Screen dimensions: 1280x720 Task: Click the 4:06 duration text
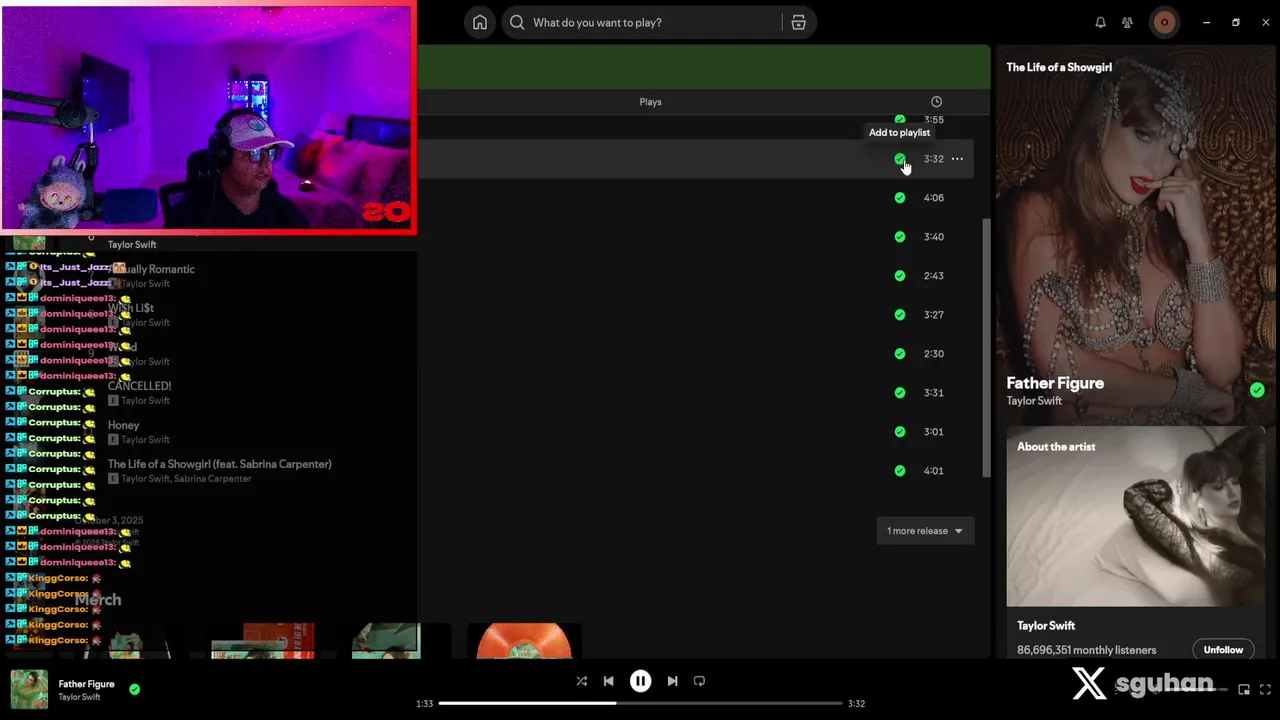pyautogui.click(x=933, y=198)
